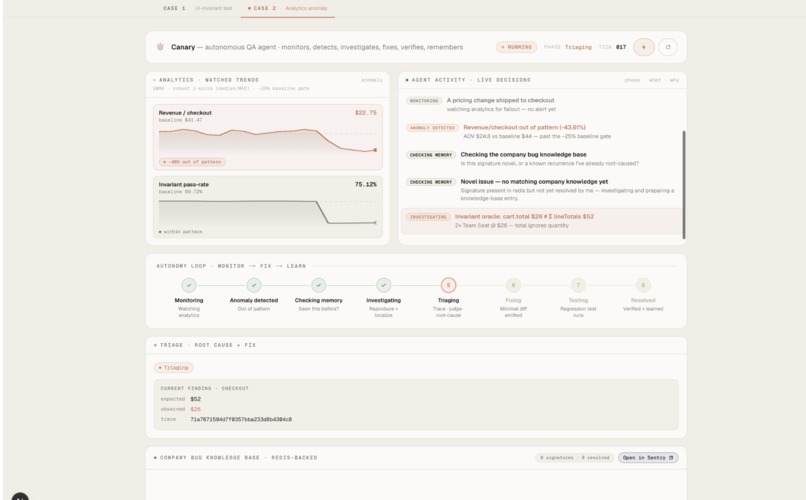Click the INVESTIGATING activity tag

pyautogui.click(x=428, y=217)
